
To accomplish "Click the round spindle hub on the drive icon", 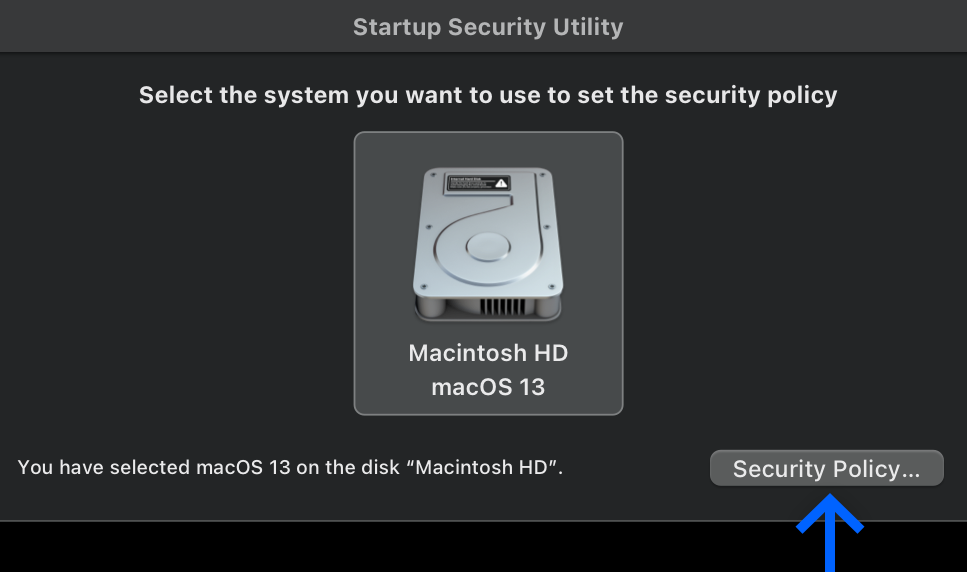I will coord(488,248).
